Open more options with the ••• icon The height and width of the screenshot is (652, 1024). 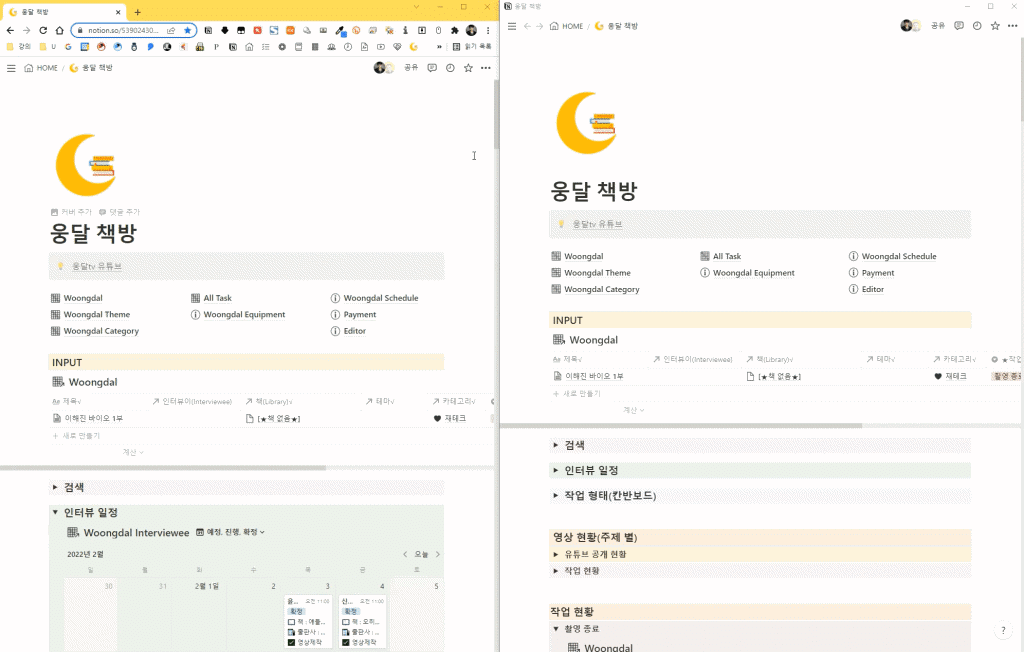click(x=1012, y=25)
